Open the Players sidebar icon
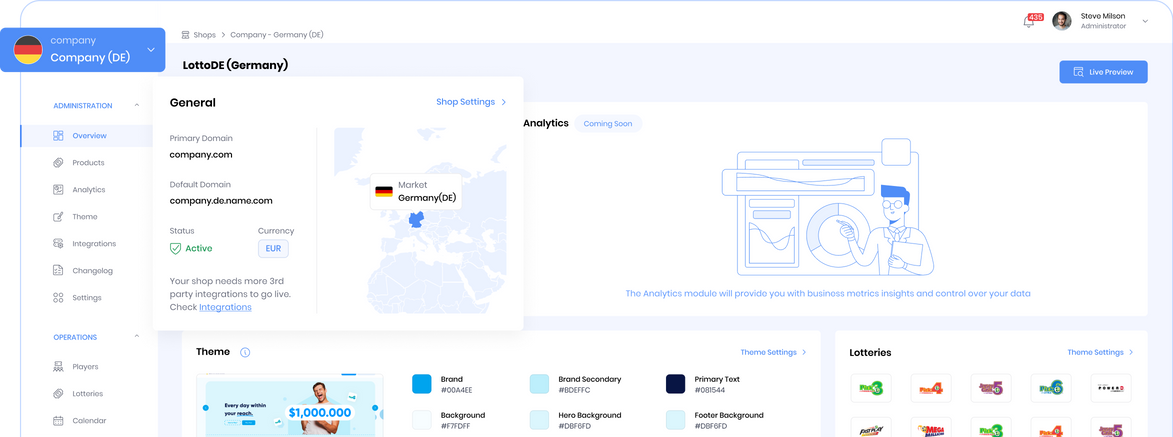 click(59, 367)
